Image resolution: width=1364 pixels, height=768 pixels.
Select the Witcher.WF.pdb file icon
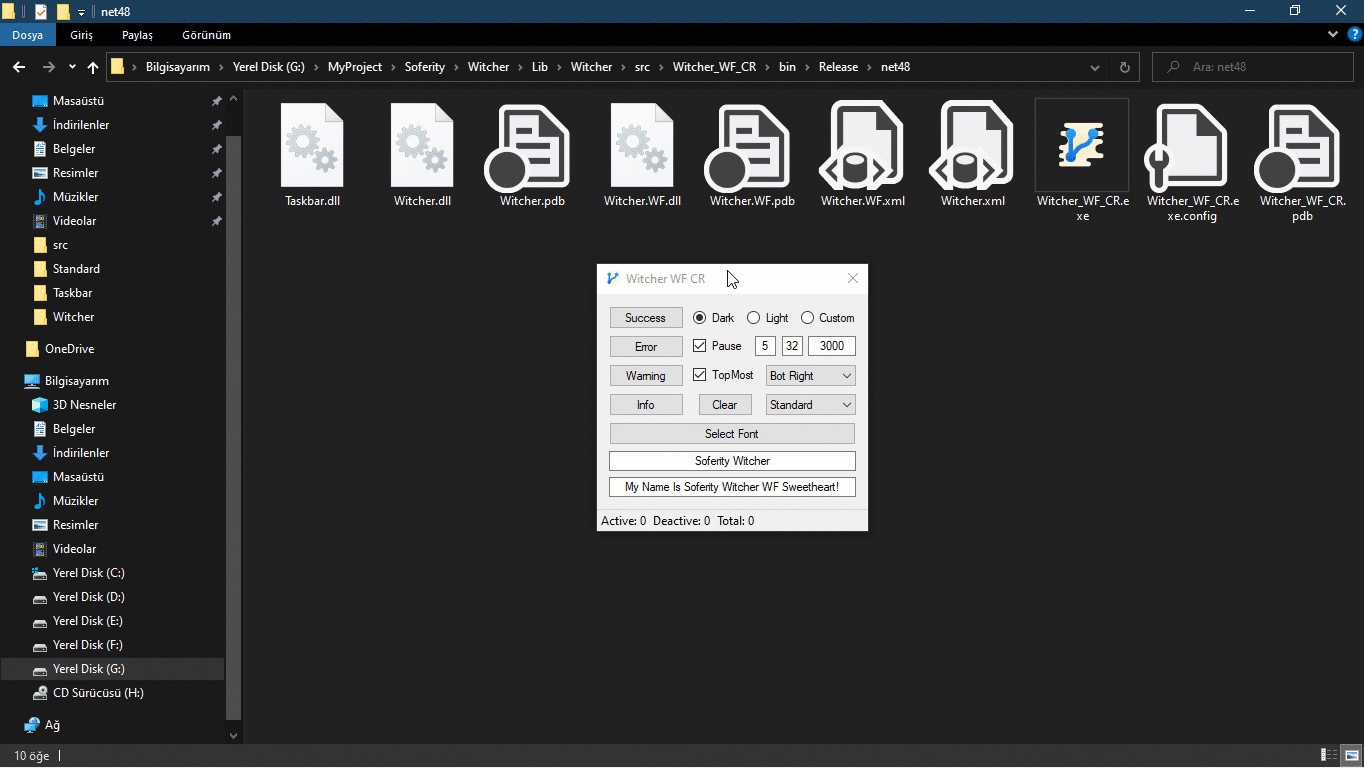click(x=748, y=146)
